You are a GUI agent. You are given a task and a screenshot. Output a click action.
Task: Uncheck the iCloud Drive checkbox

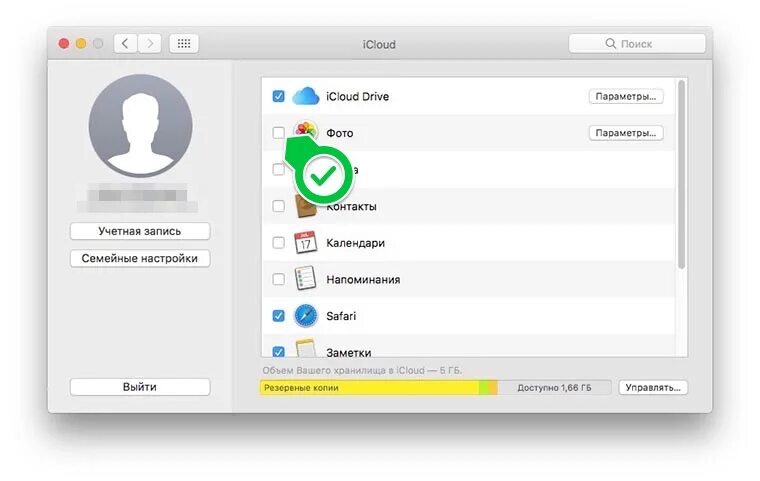tap(278, 96)
